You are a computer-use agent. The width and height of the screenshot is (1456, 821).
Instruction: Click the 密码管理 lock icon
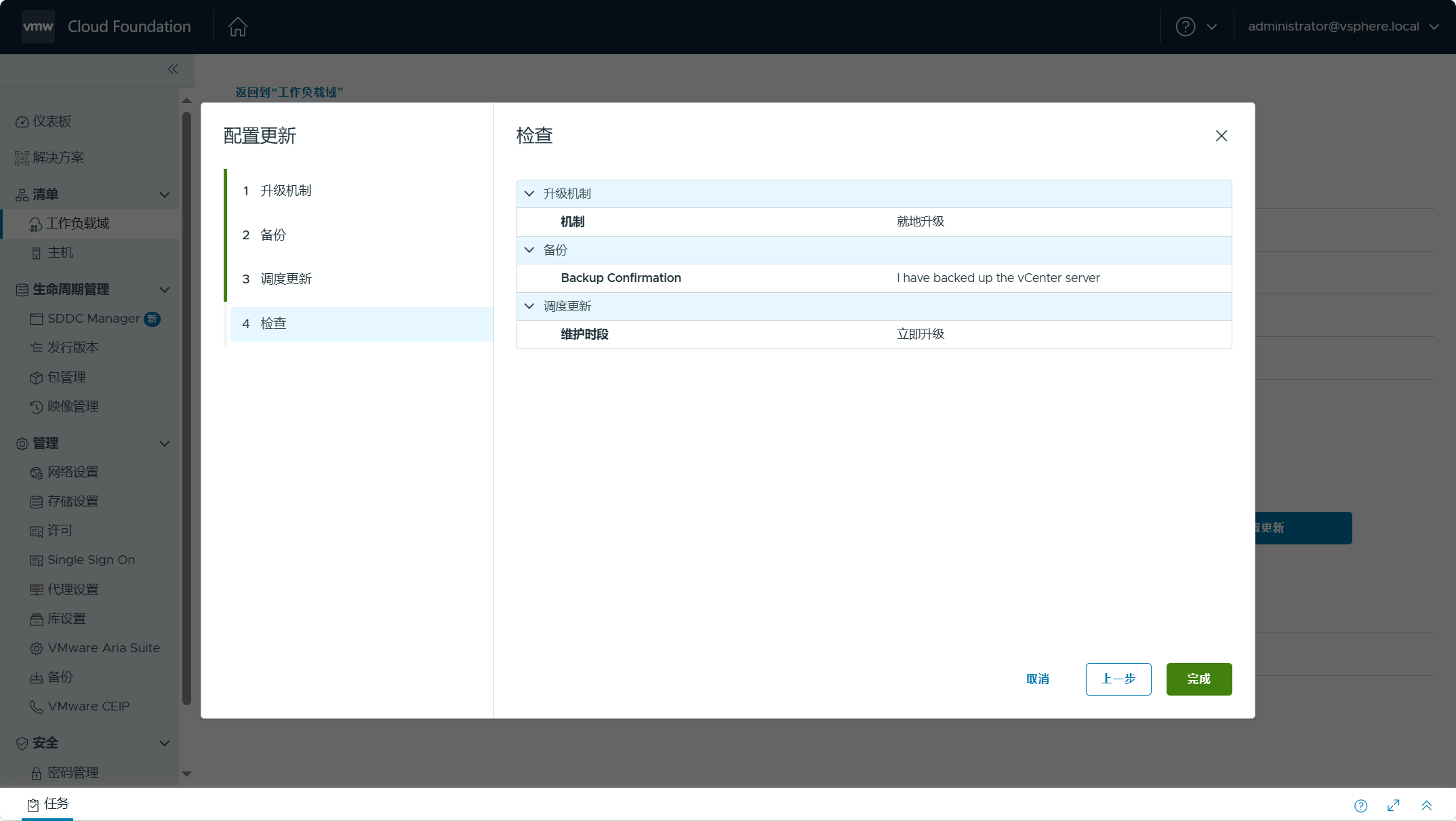[37, 774]
